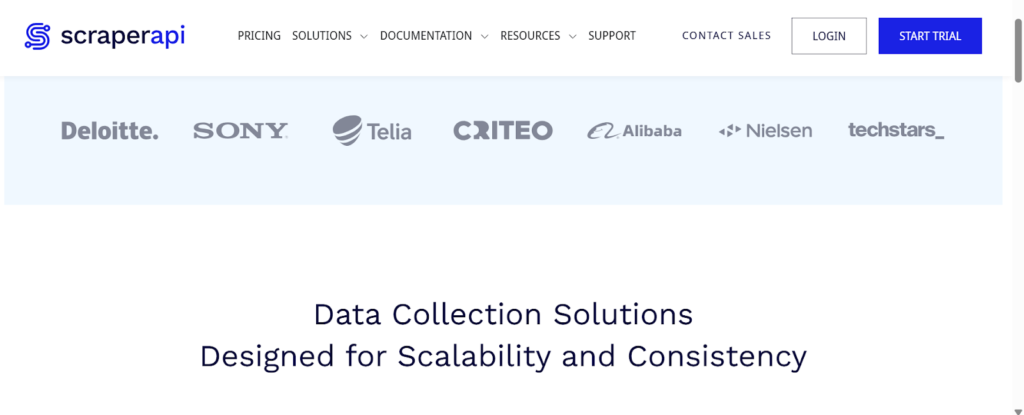
Task: Click the Sony logo
Action: (240, 131)
